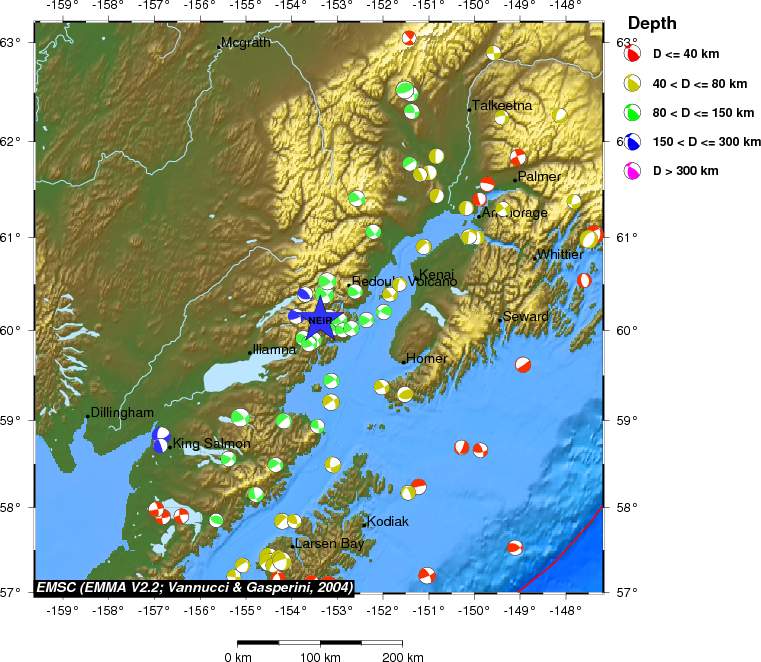Click the yellow beachball southwest of Homer
Image resolution: width=761 pixels, height=662 pixels.
381,386
